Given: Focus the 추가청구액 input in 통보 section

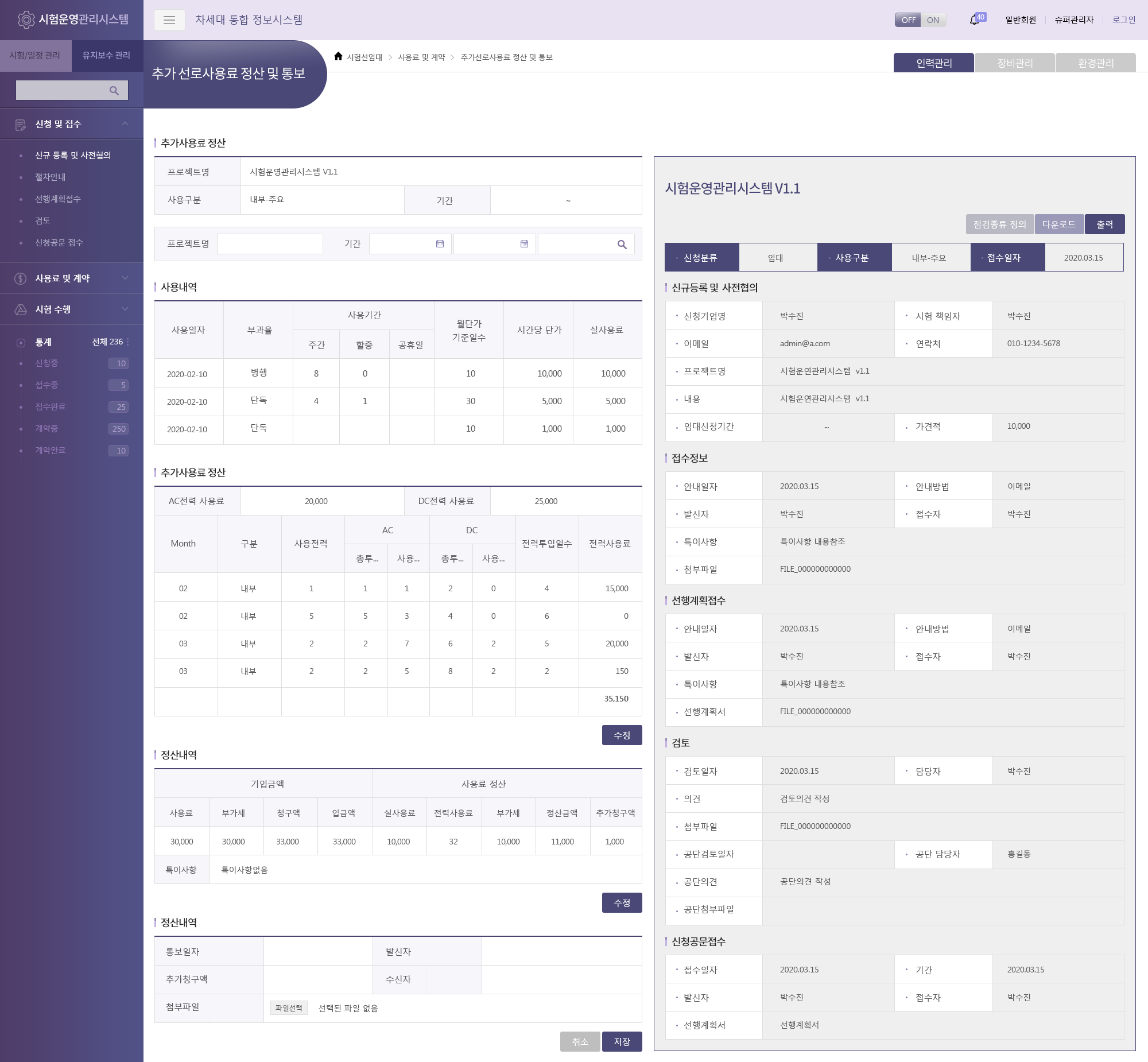Looking at the screenshot, I should tap(319, 979).
